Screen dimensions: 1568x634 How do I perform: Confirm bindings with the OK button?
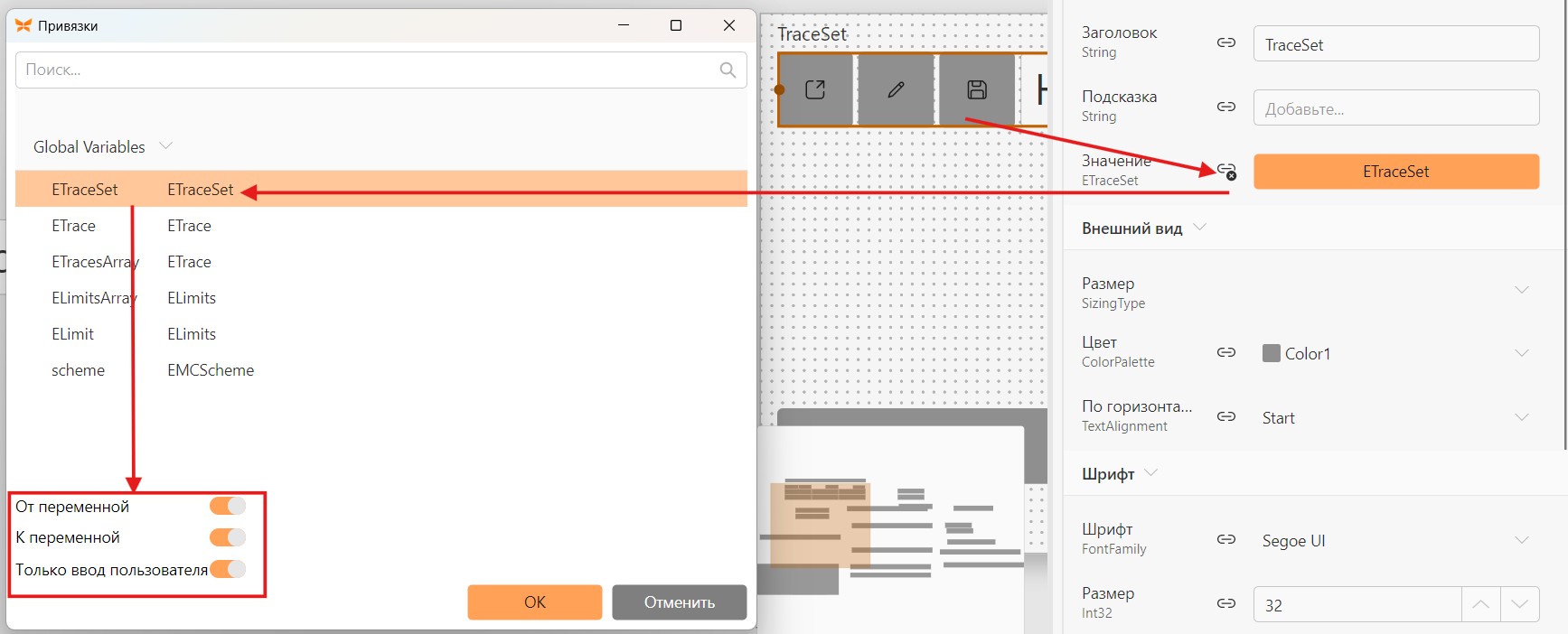click(x=535, y=602)
